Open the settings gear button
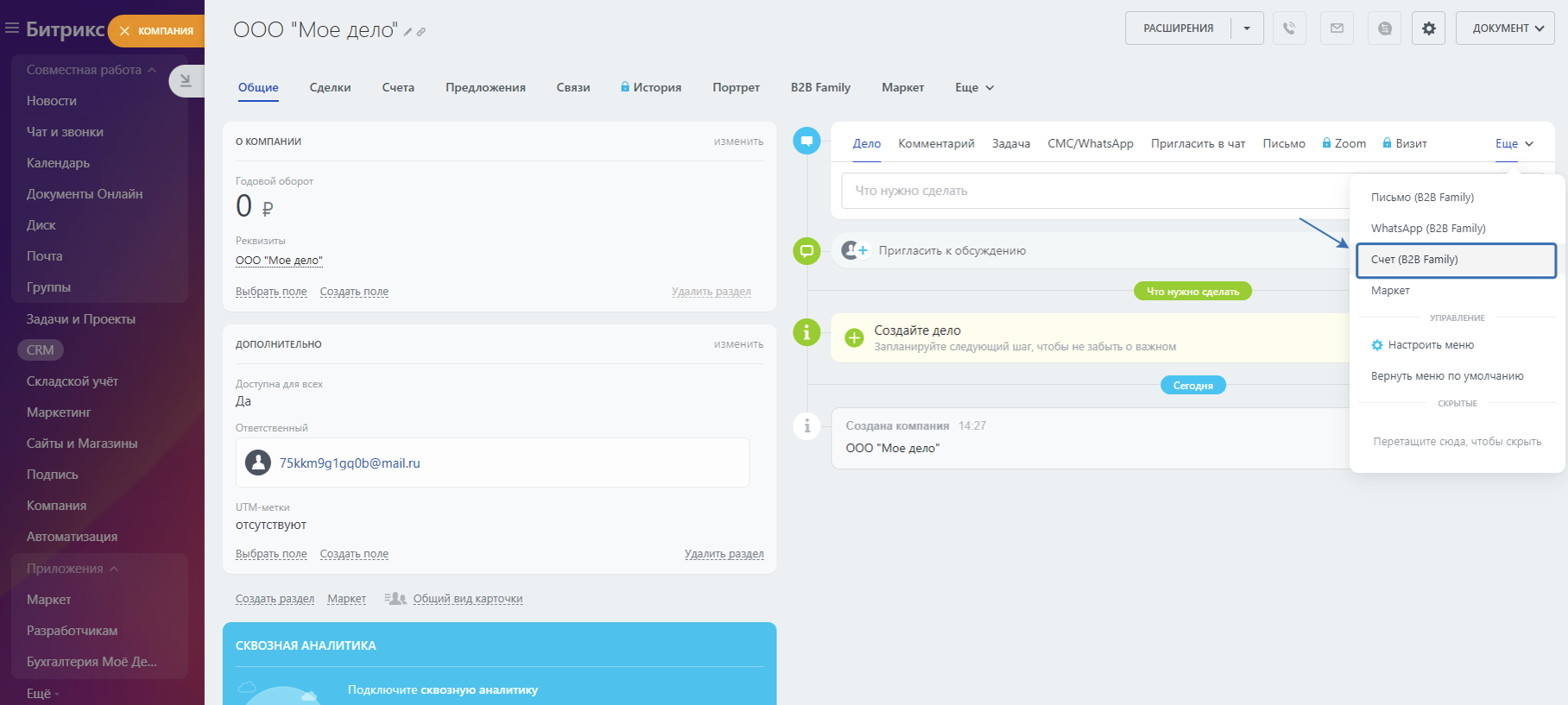 (x=1429, y=28)
